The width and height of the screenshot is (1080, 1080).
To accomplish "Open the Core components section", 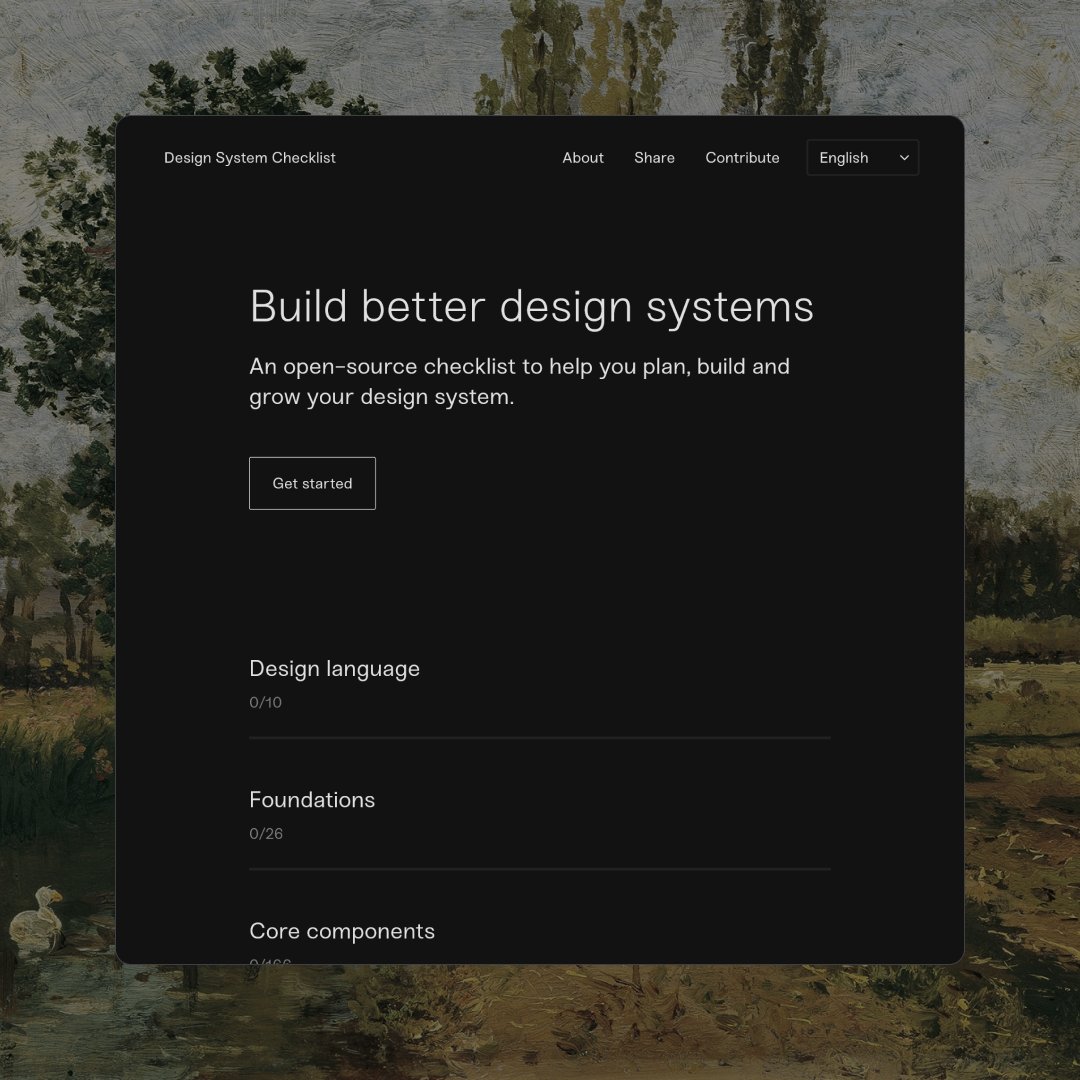I will [x=342, y=931].
